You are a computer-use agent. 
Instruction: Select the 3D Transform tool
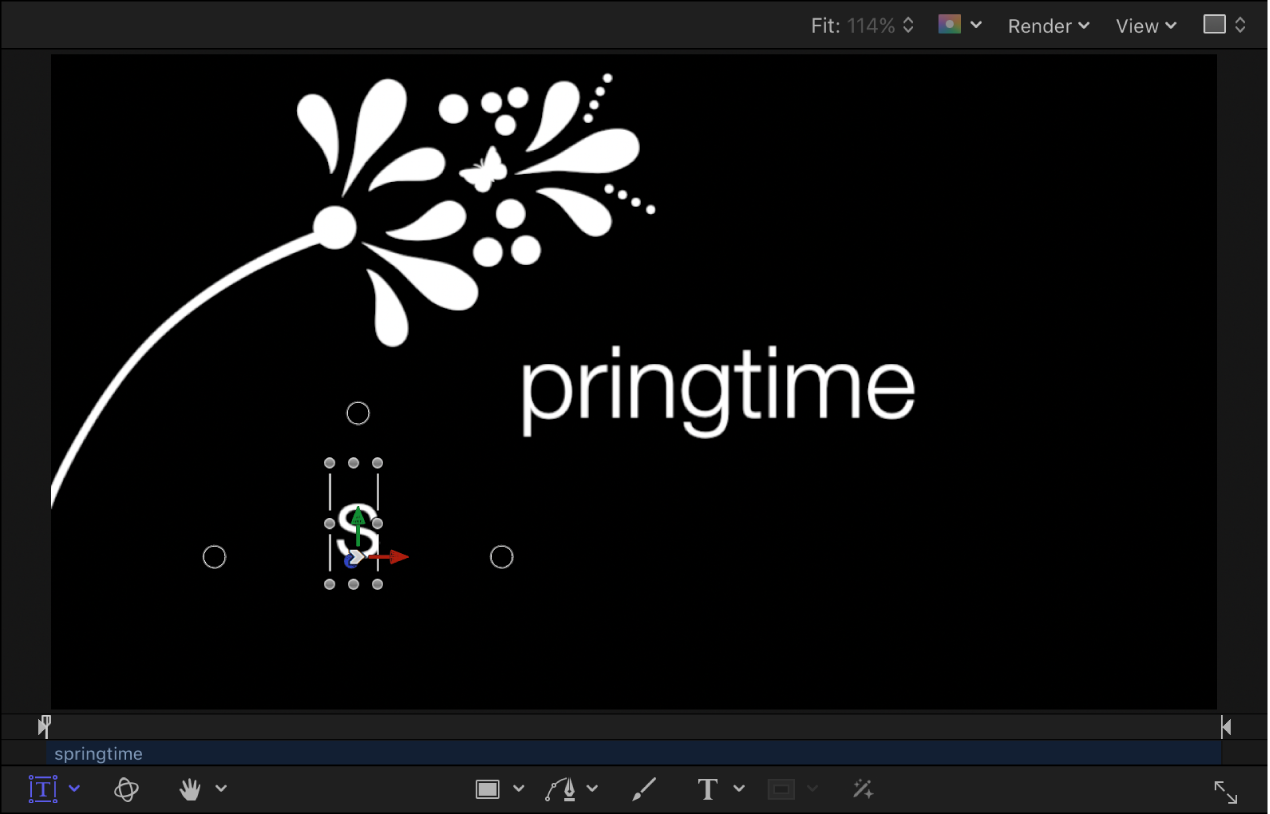[x=126, y=789]
